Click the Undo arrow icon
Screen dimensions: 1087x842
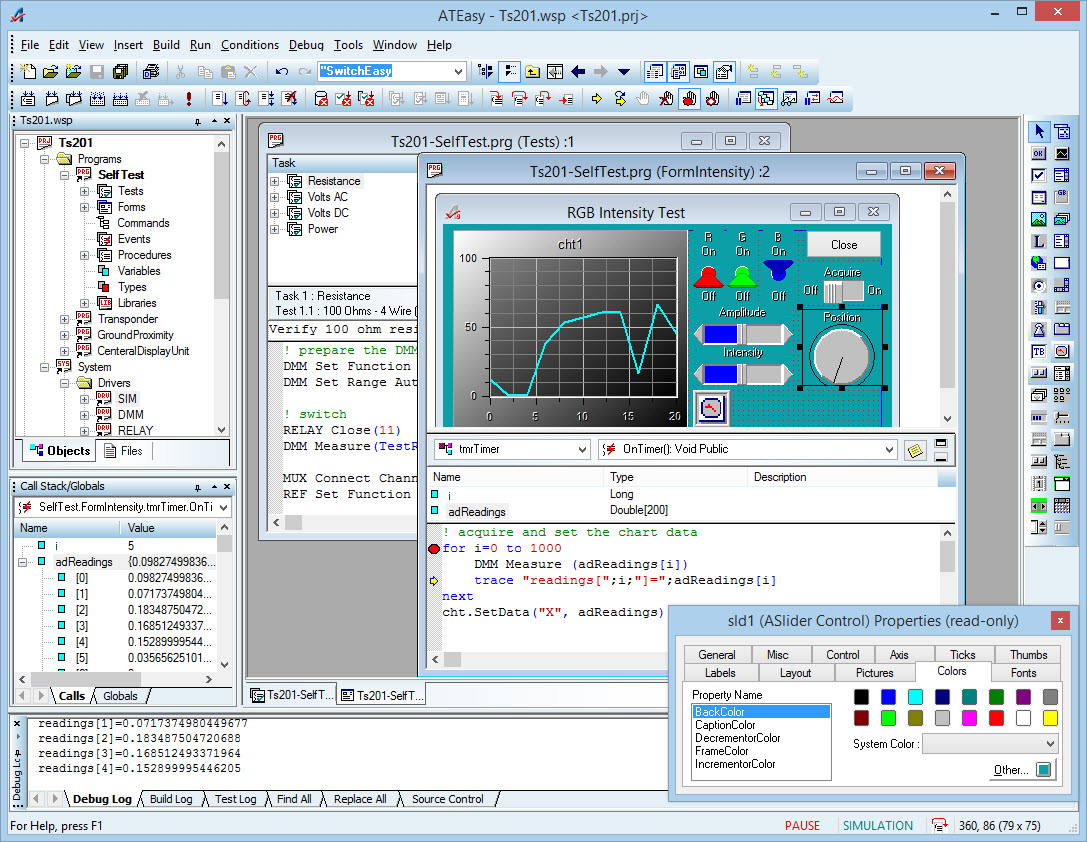282,72
